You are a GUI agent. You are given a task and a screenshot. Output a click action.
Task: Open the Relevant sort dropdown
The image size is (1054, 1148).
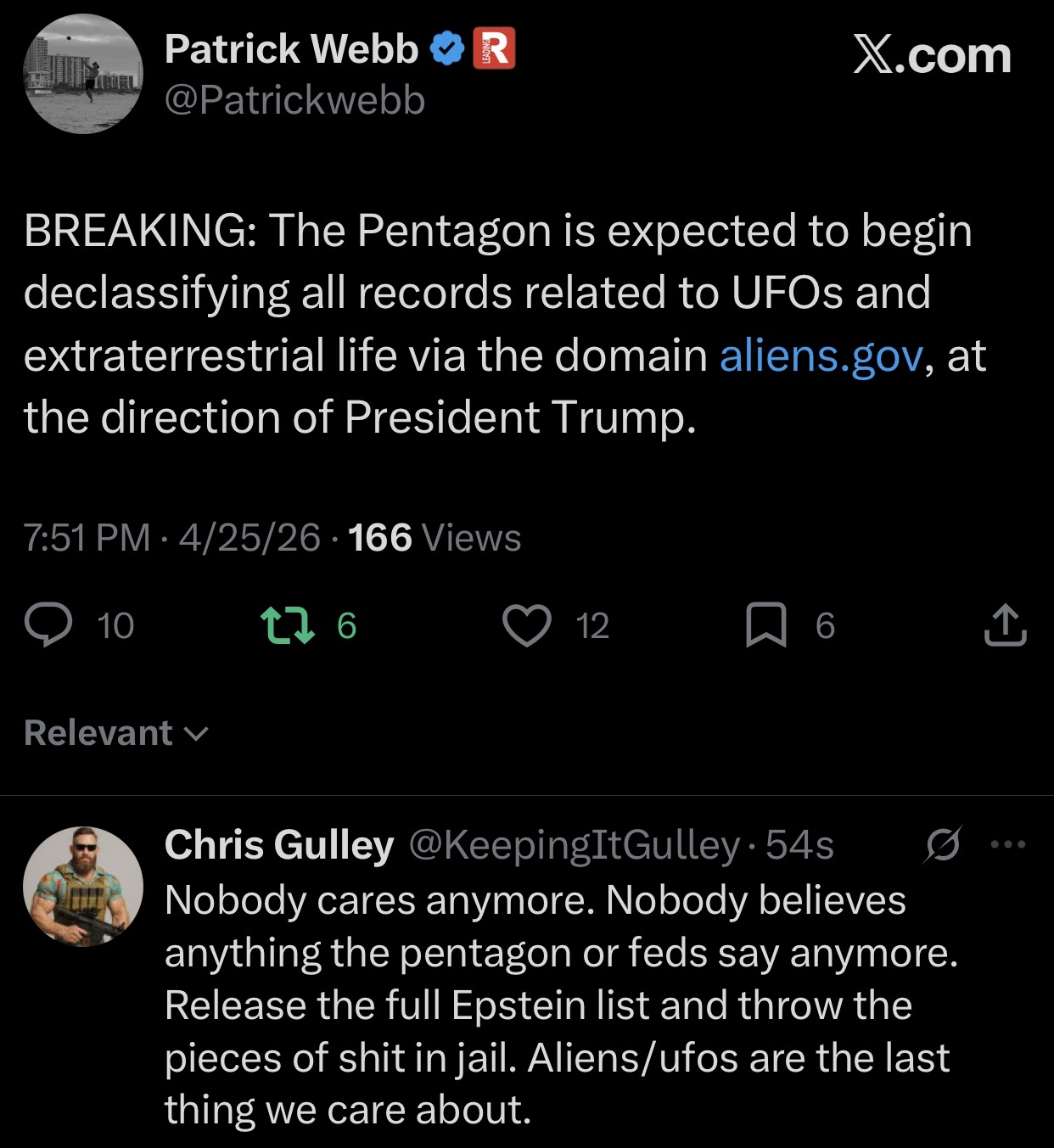(116, 733)
